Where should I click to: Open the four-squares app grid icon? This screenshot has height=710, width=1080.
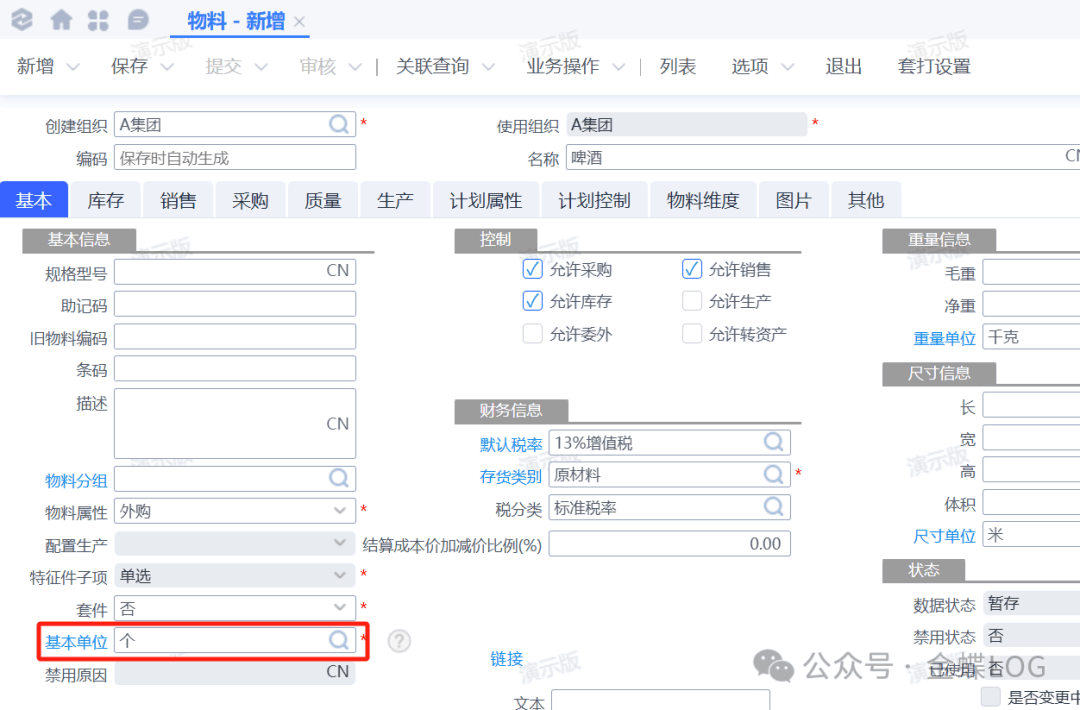pyautogui.click(x=99, y=20)
